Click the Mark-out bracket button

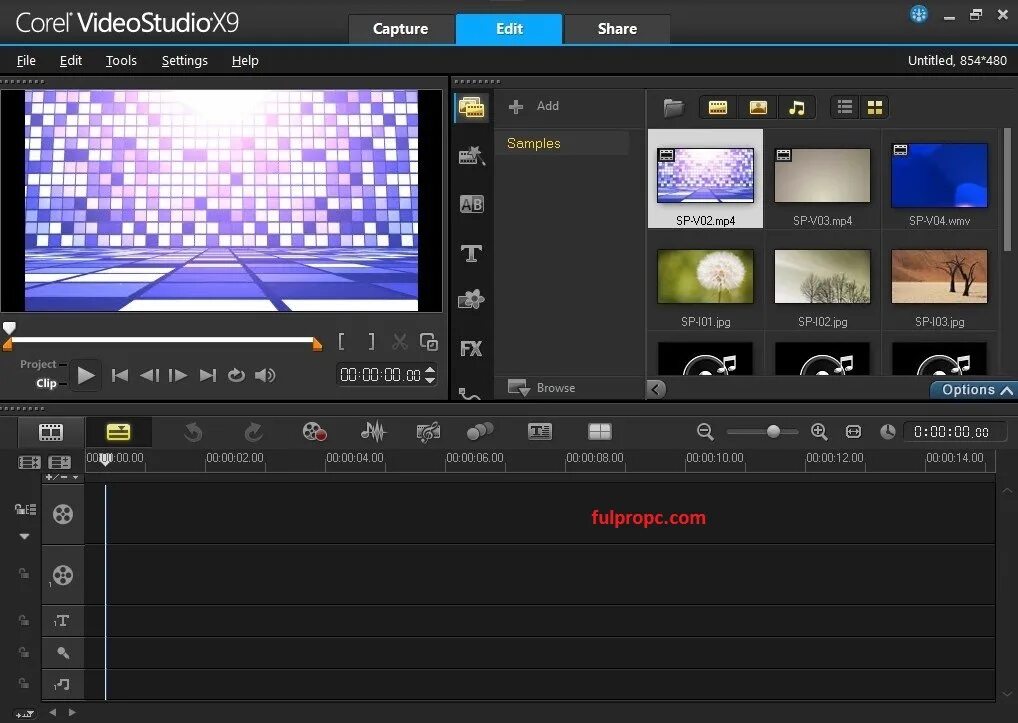pos(371,341)
